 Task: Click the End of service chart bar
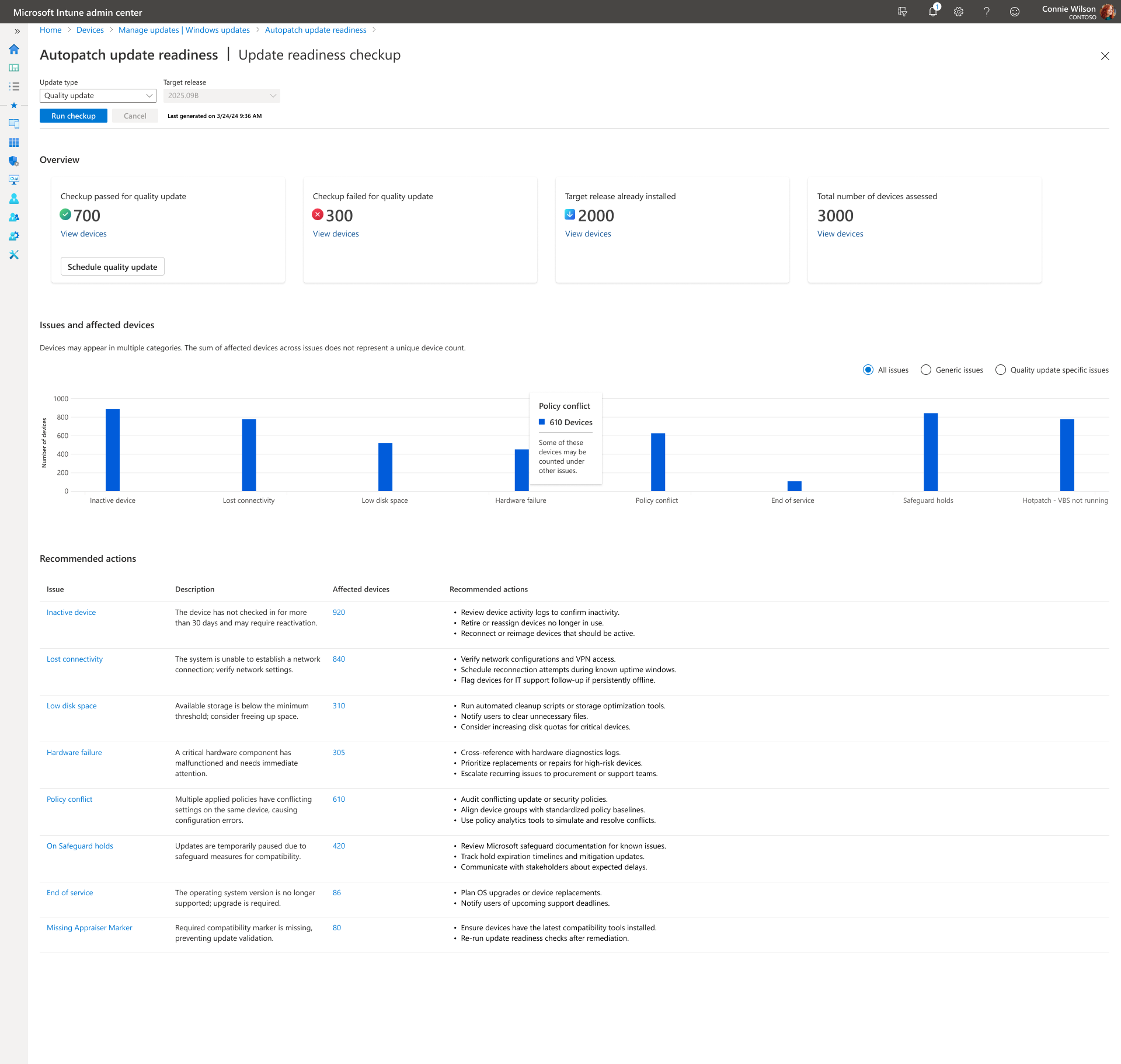coord(795,486)
